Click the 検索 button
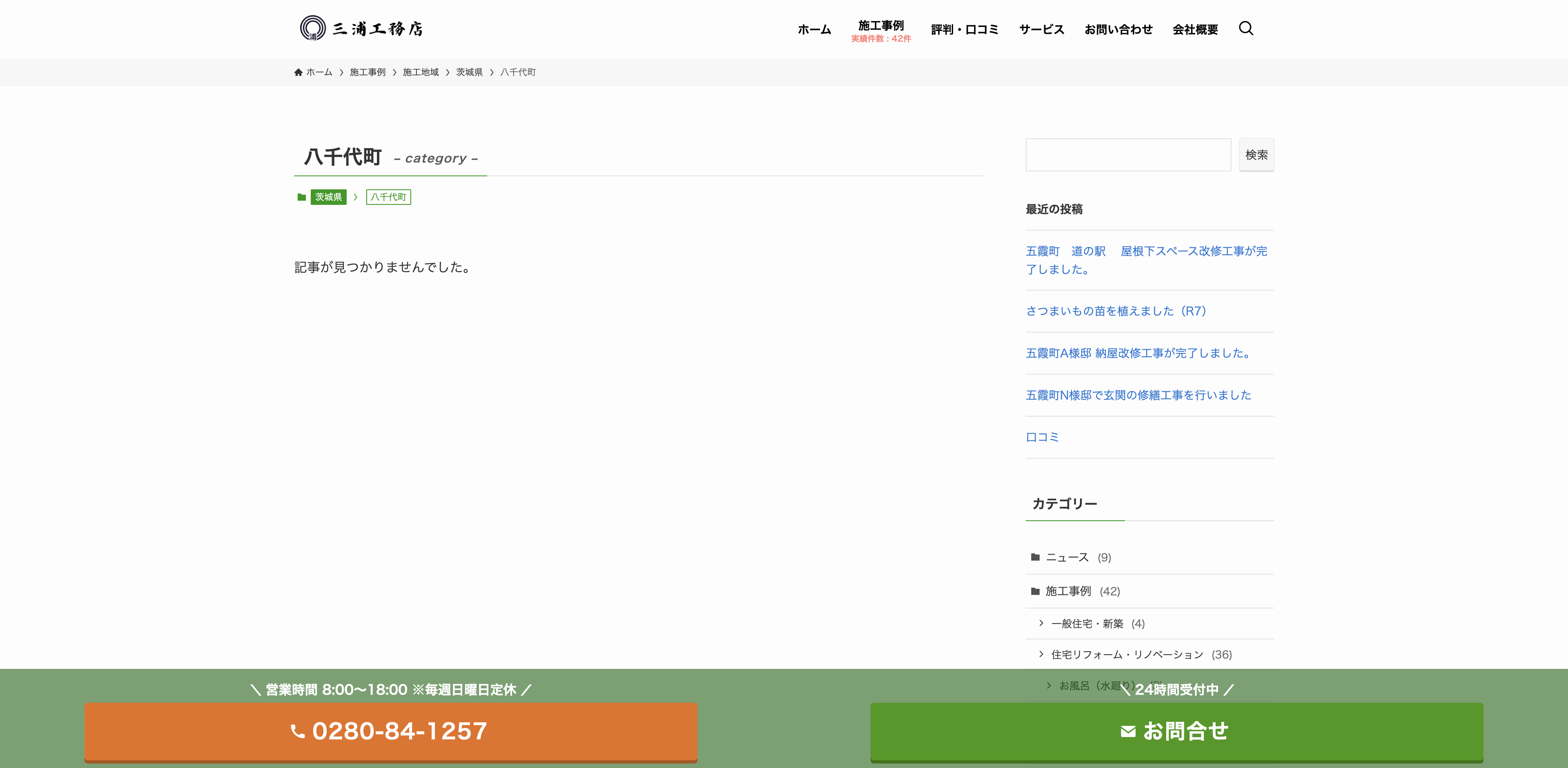This screenshot has height=768, width=1568. (1256, 155)
